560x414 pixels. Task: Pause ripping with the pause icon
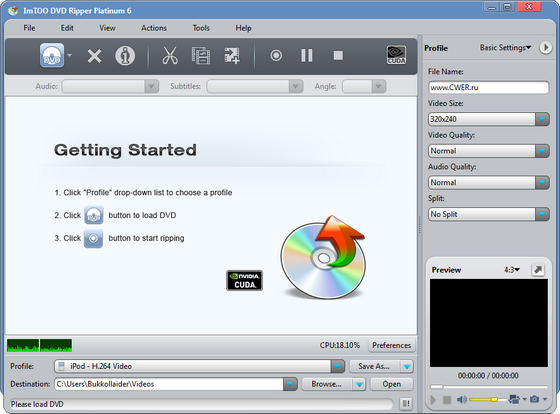pyautogui.click(x=307, y=56)
